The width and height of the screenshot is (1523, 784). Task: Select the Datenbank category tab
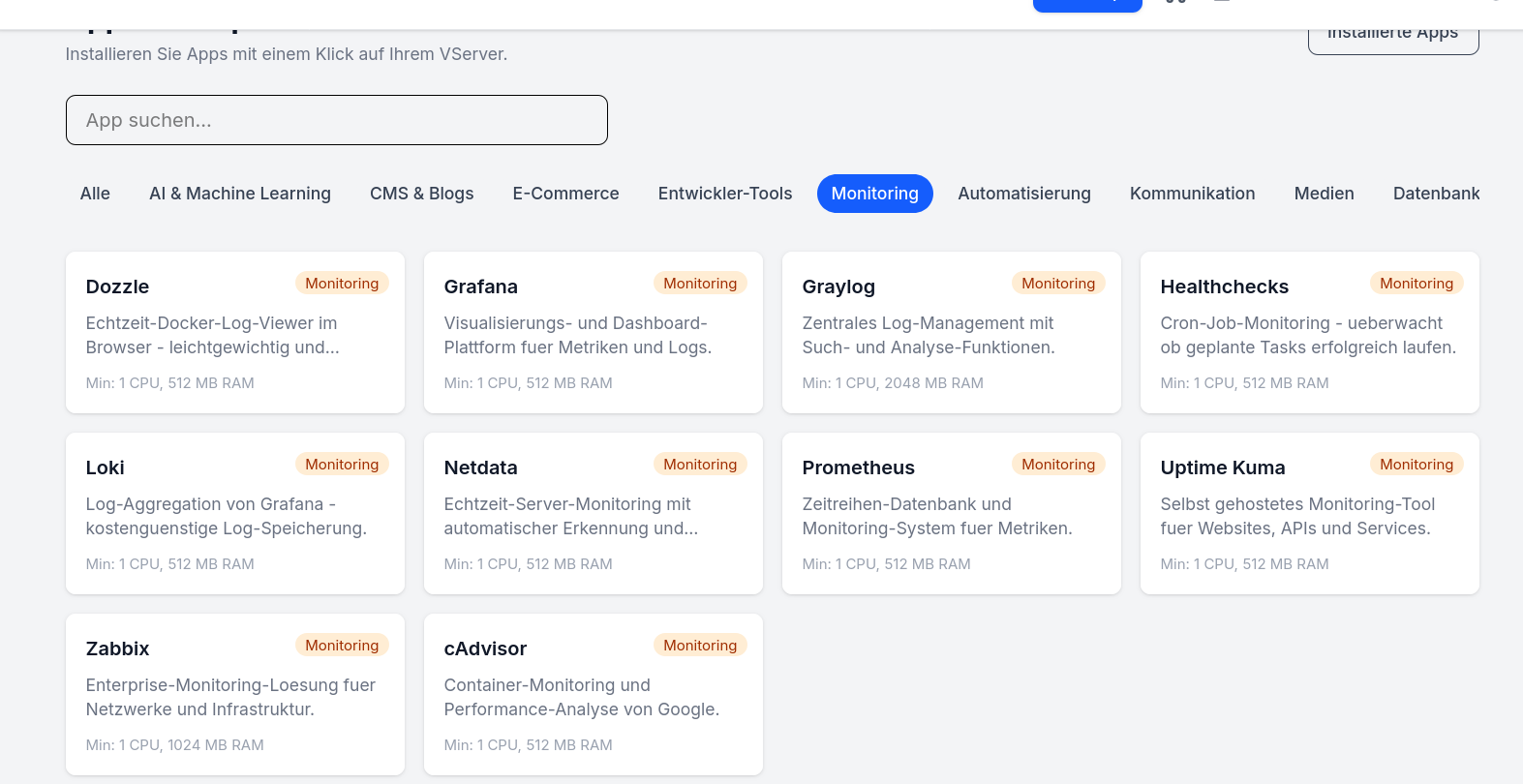click(x=1436, y=194)
